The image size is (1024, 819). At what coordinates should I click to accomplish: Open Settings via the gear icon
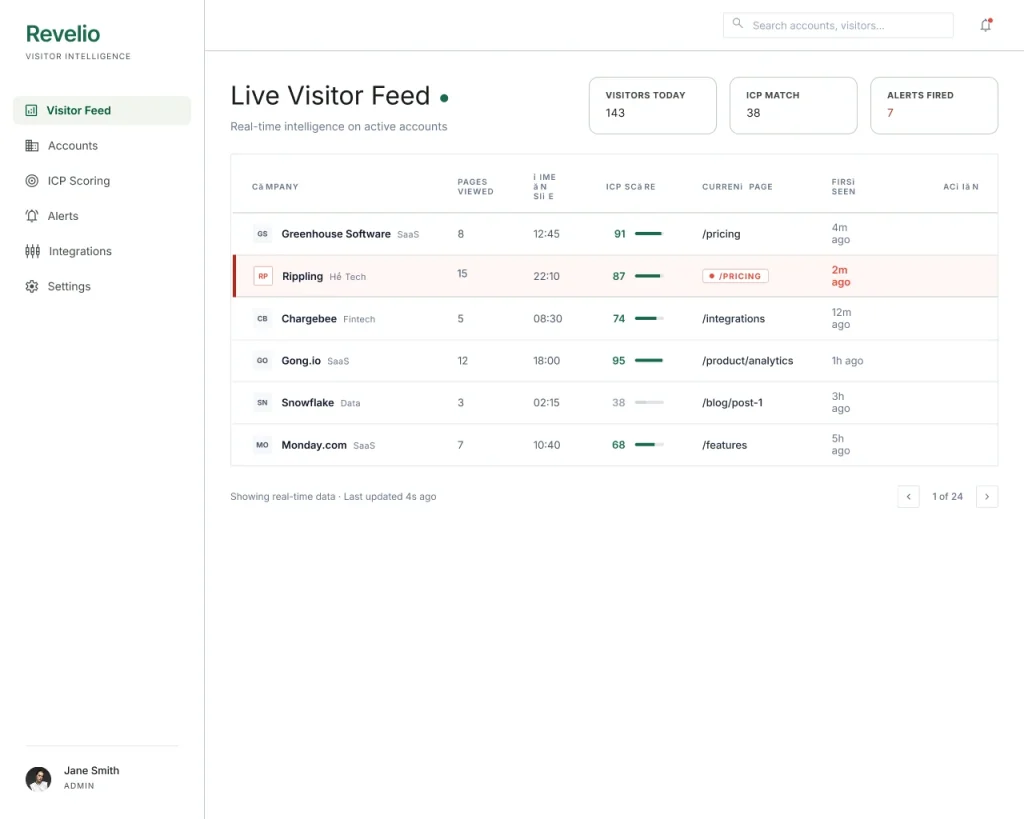click(x=31, y=287)
